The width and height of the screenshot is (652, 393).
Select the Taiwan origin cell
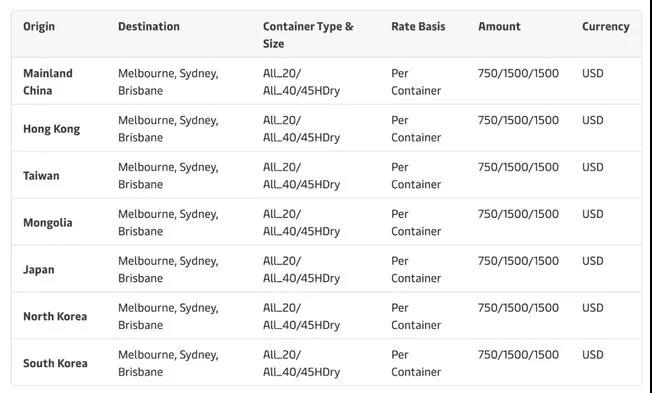point(41,176)
